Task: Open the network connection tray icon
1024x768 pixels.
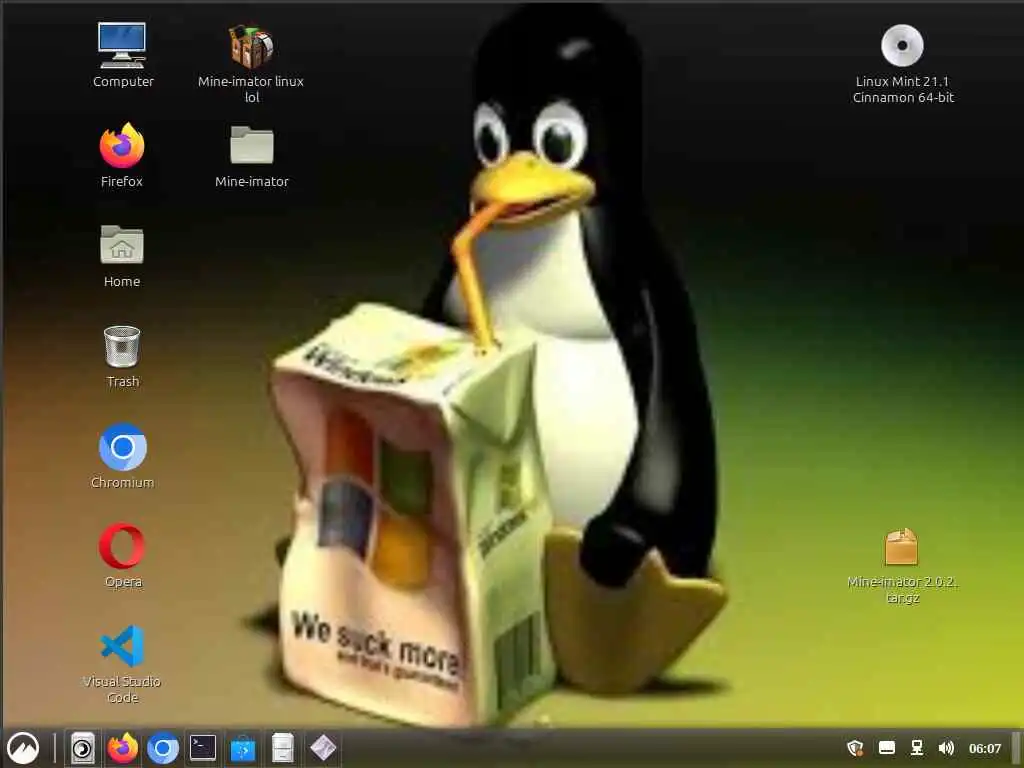Action: tap(917, 748)
